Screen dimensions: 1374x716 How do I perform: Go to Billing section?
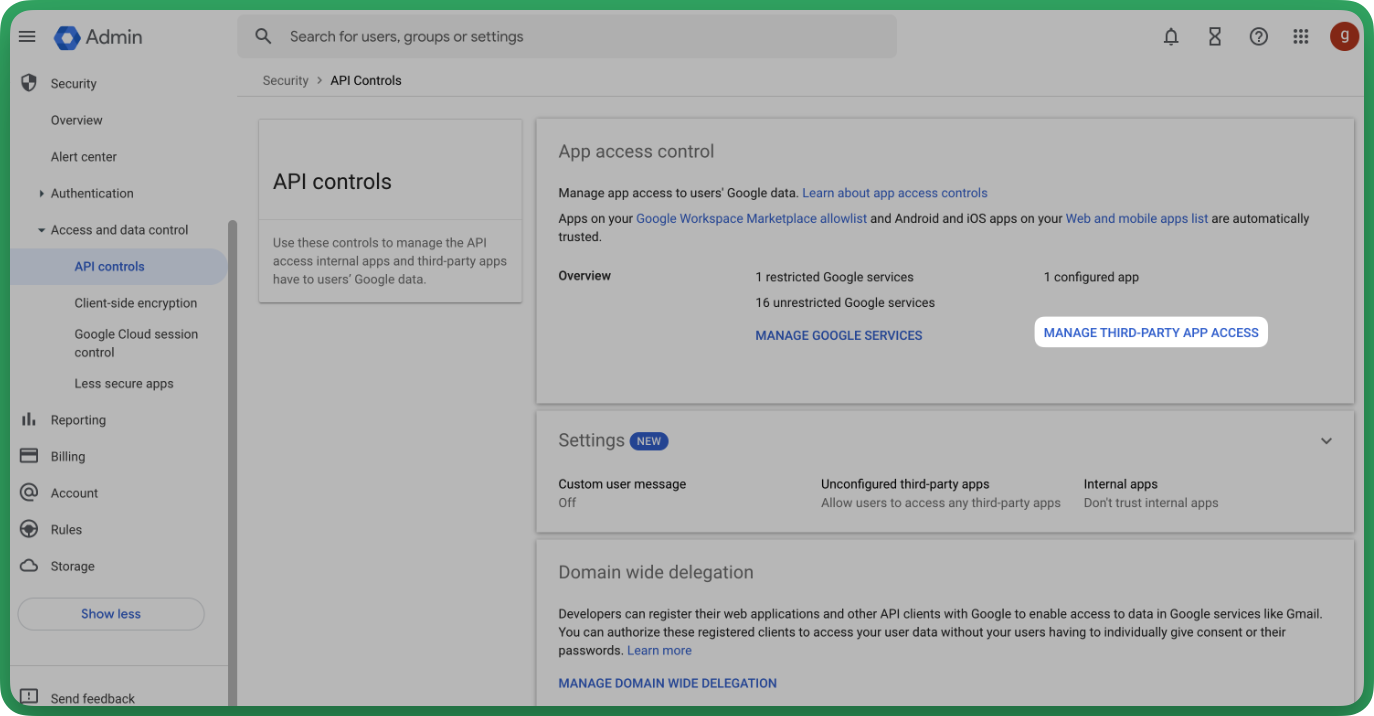(x=68, y=457)
